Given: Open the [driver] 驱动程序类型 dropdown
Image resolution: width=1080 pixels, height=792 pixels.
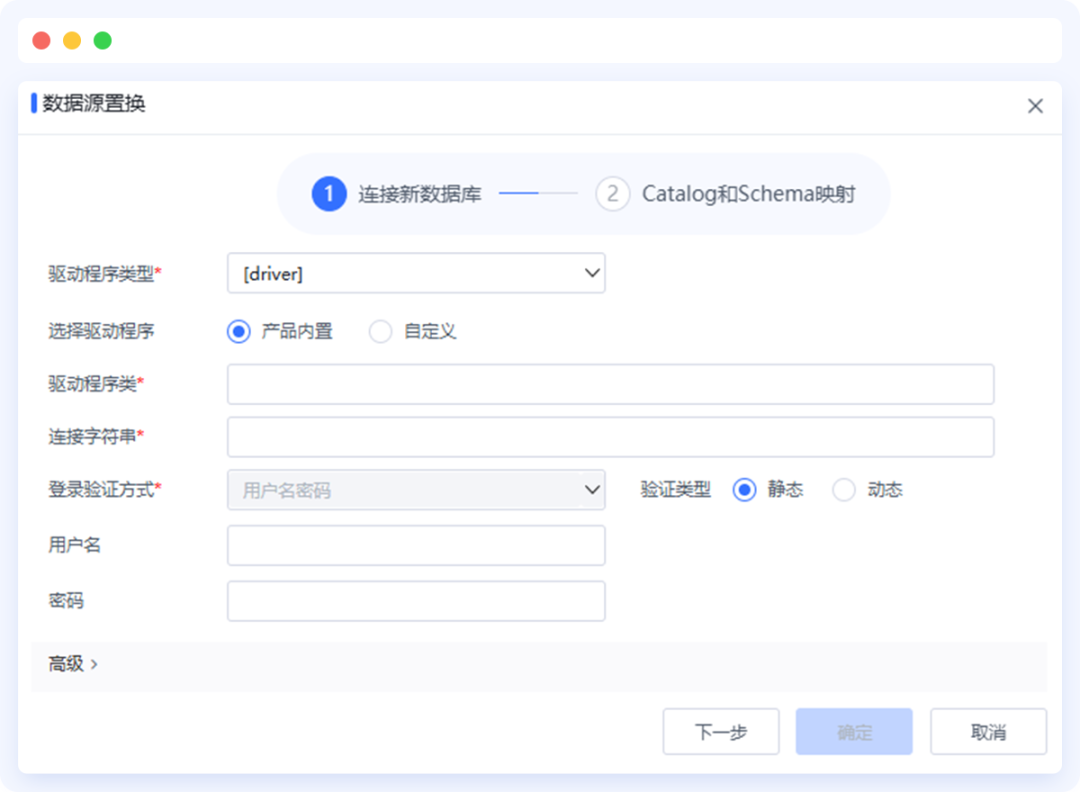Looking at the screenshot, I should coord(416,272).
